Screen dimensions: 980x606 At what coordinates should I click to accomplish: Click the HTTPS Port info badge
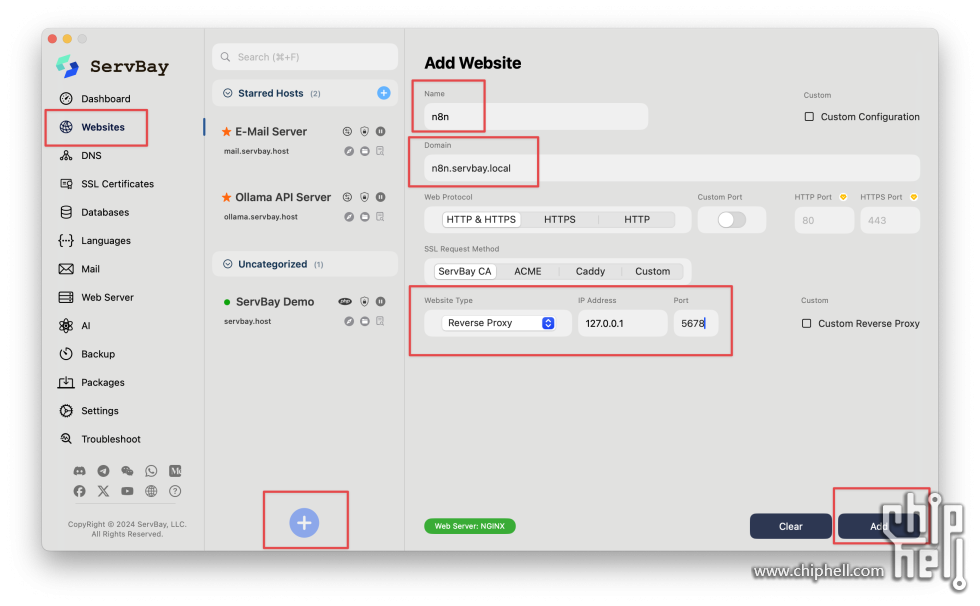pyautogui.click(x=914, y=197)
